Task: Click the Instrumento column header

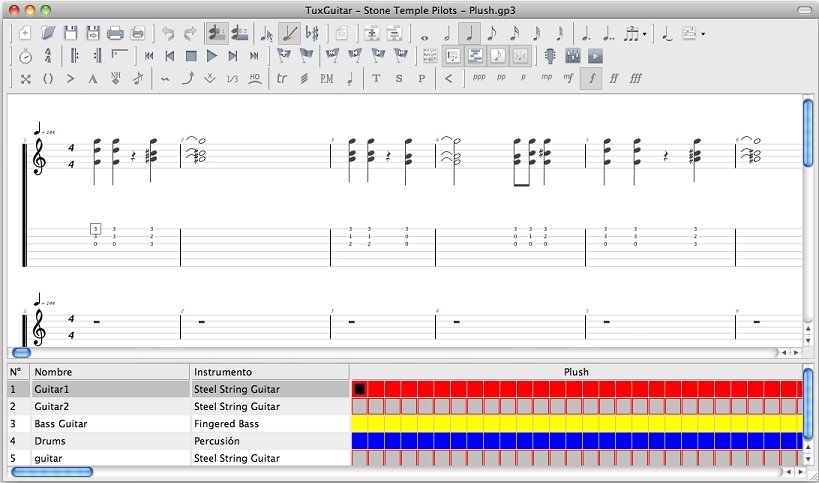Action: tap(270, 372)
